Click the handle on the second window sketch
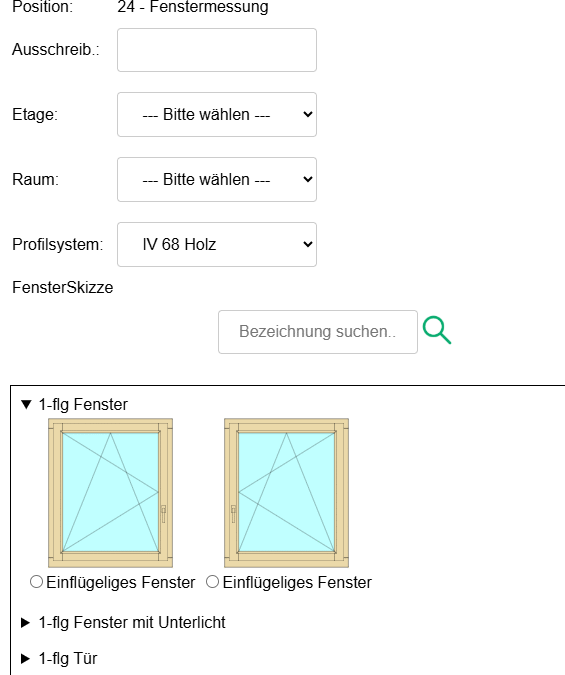Viewport: 565px width, 675px height. point(233,514)
